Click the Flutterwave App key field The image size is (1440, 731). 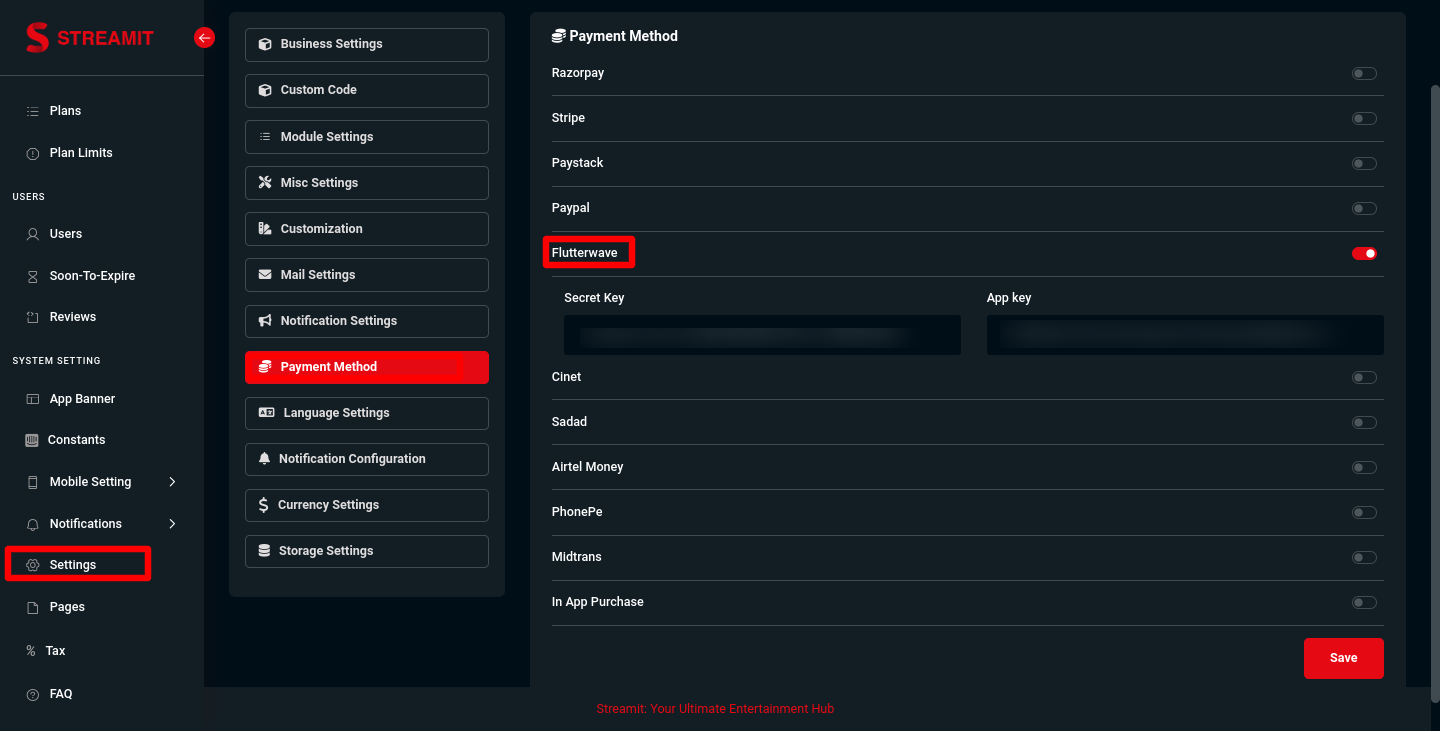pyautogui.click(x=1185, y=335)
